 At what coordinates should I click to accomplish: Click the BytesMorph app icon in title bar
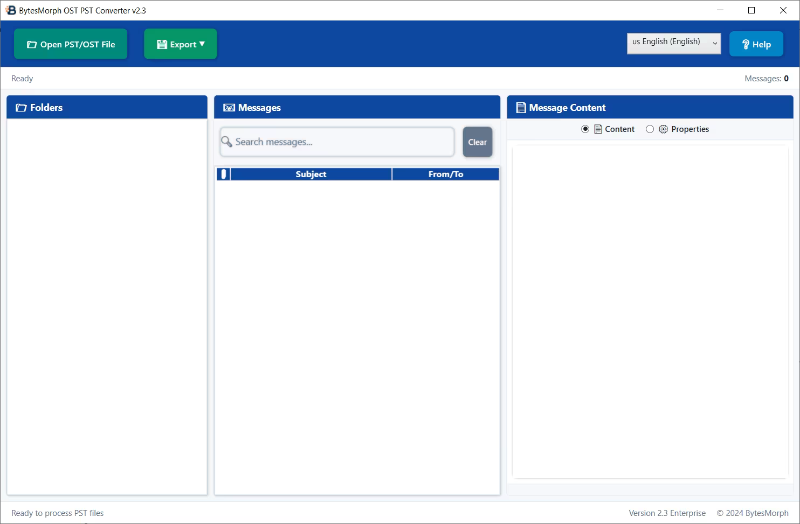[10, 10]
